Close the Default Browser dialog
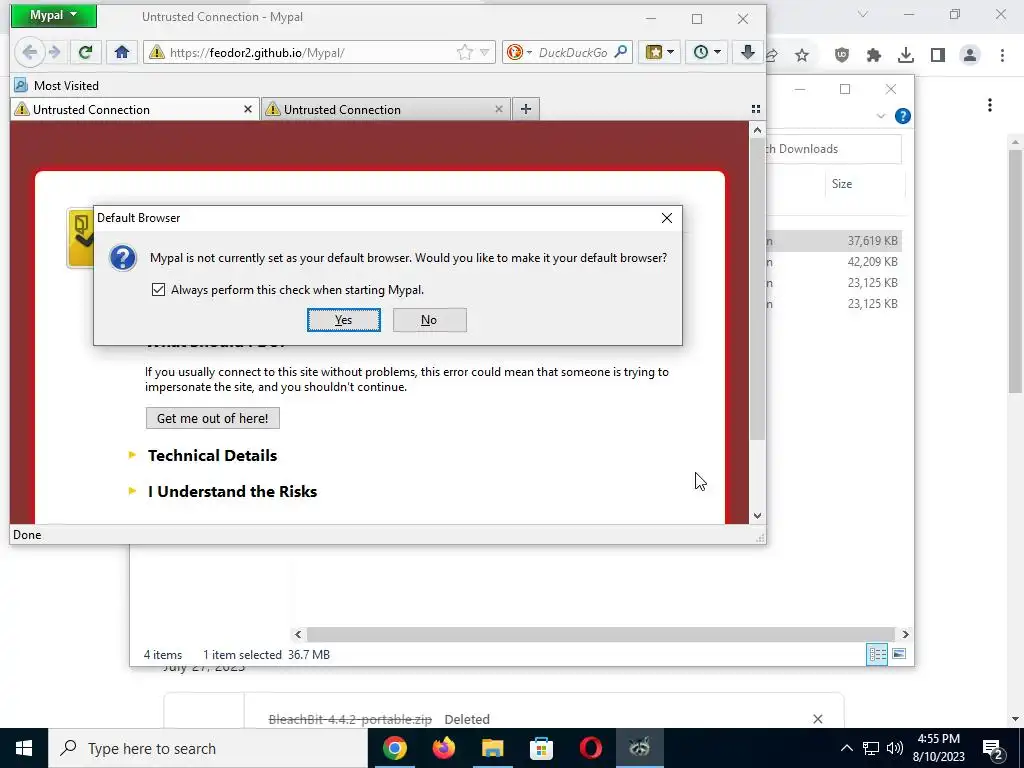Image resolution: width=1024 pixels, height=768 pixels. (x=666, y=218)
